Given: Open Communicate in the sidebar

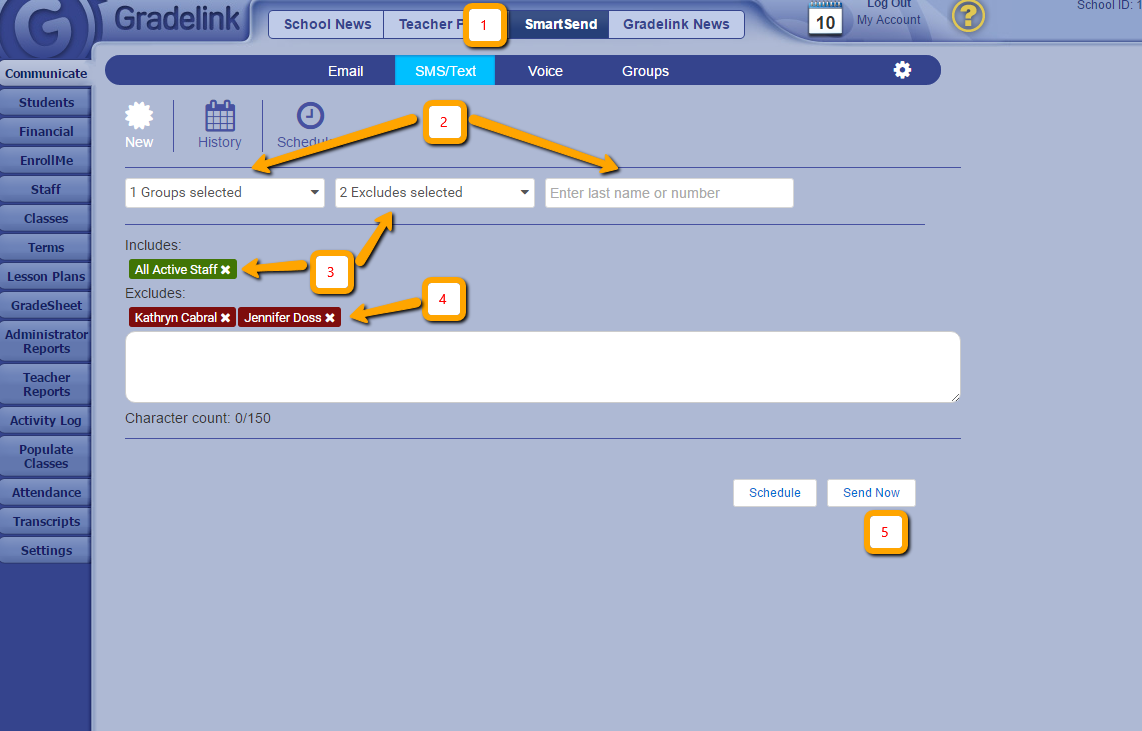Looking at the screenshot, I should pyautogui.click(x=46, y=74).
